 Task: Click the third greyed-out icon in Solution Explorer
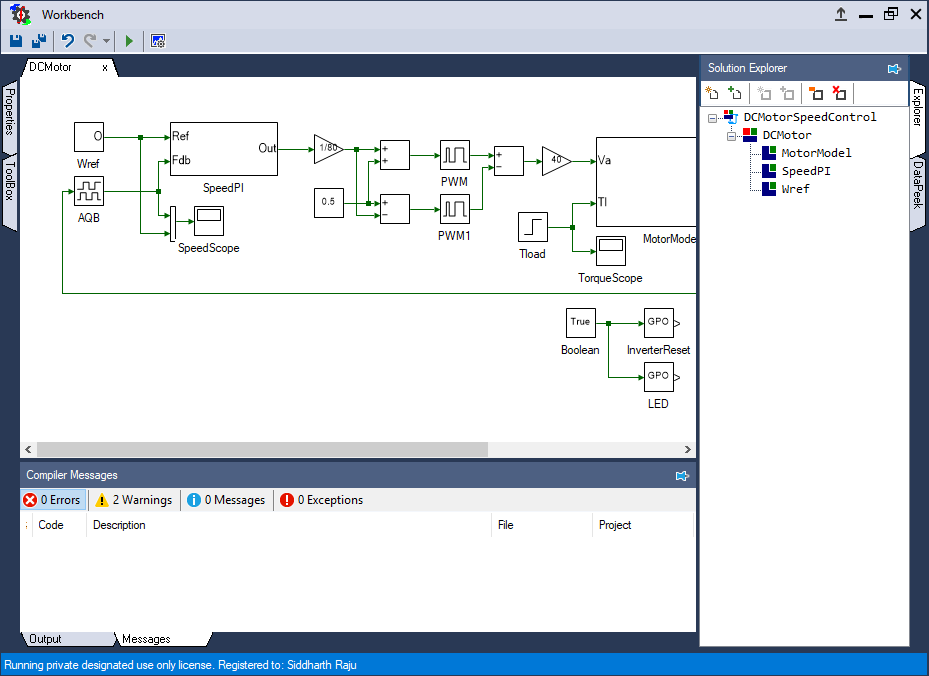(764, 93)
